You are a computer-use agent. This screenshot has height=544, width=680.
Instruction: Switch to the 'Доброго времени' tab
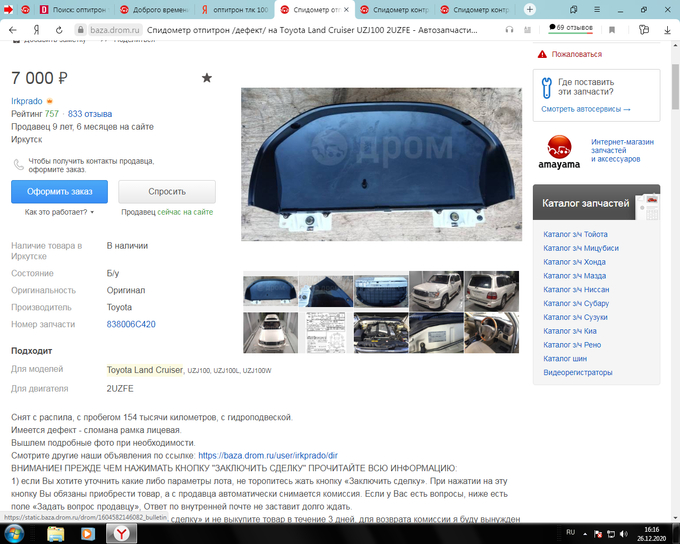155,10
